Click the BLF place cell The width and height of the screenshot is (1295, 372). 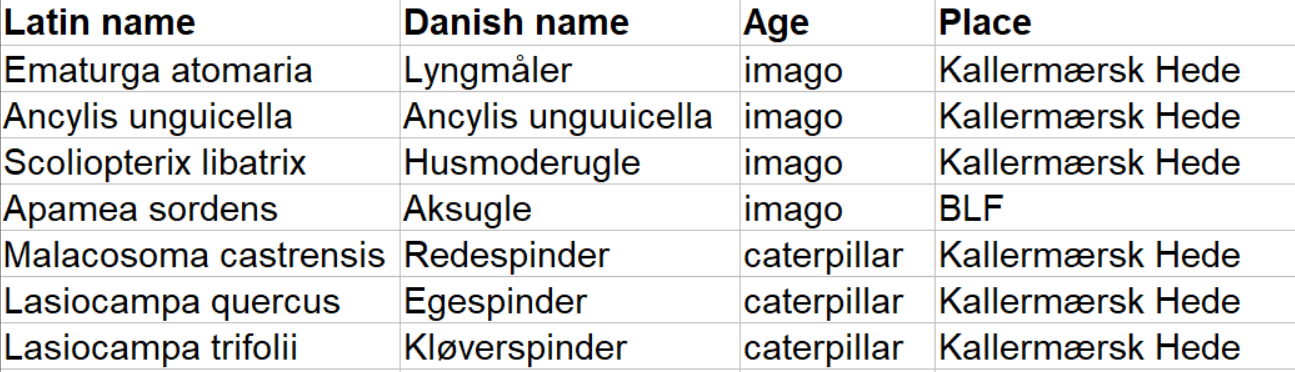tap(1114, 209)
